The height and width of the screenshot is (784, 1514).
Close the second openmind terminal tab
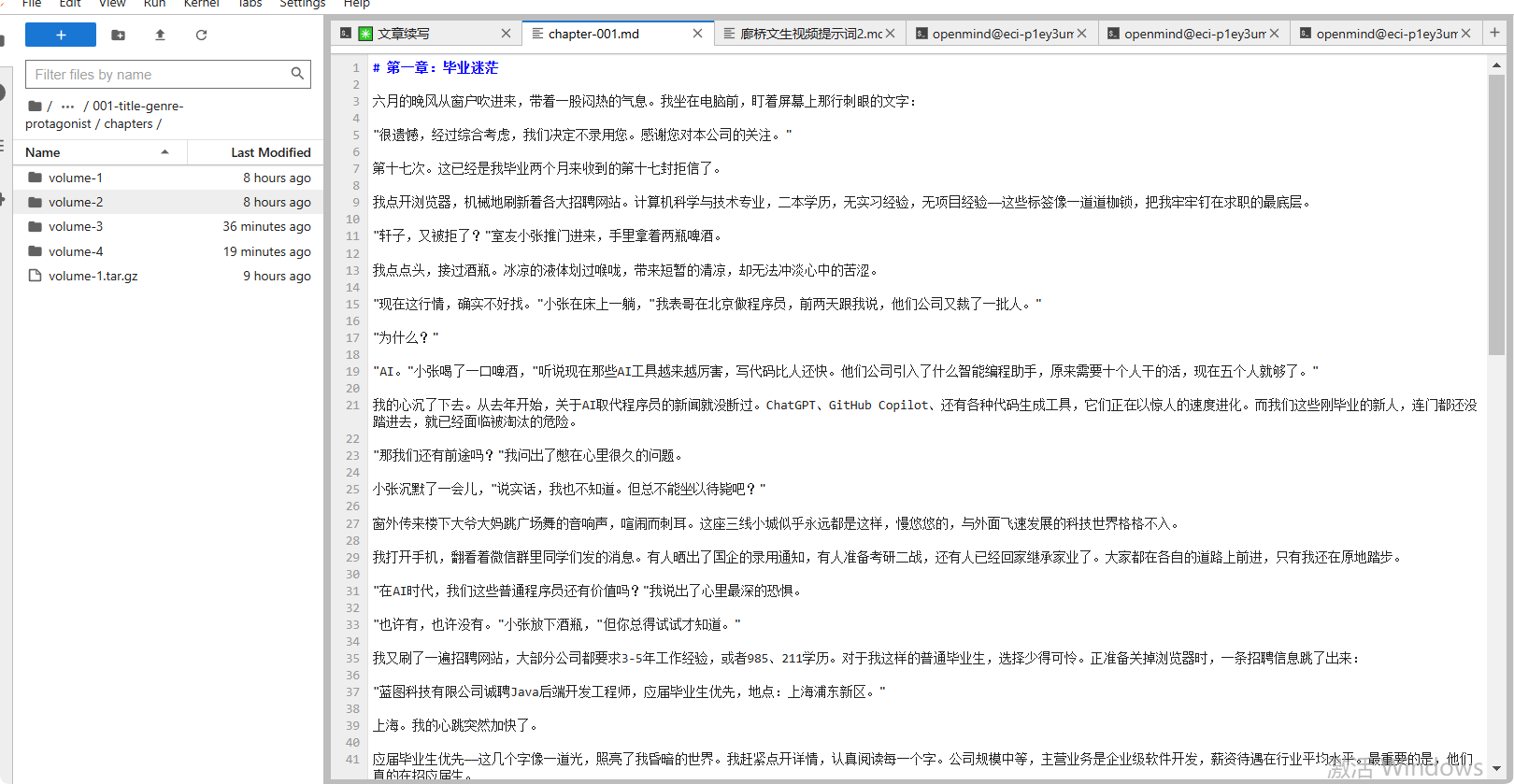(x=1274, y=34)
